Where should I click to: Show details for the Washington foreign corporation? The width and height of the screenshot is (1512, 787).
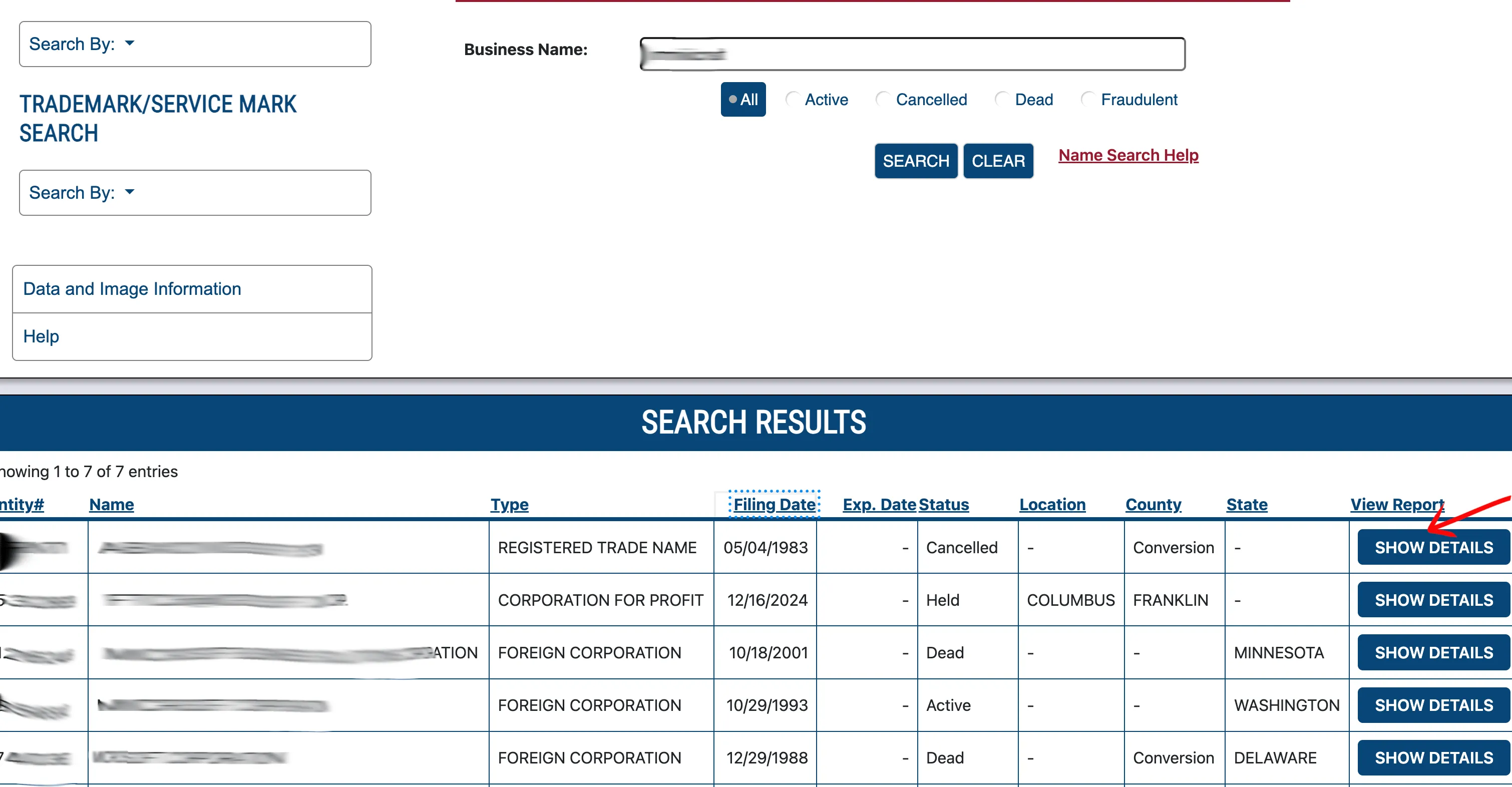click(x=1433, y=705)
